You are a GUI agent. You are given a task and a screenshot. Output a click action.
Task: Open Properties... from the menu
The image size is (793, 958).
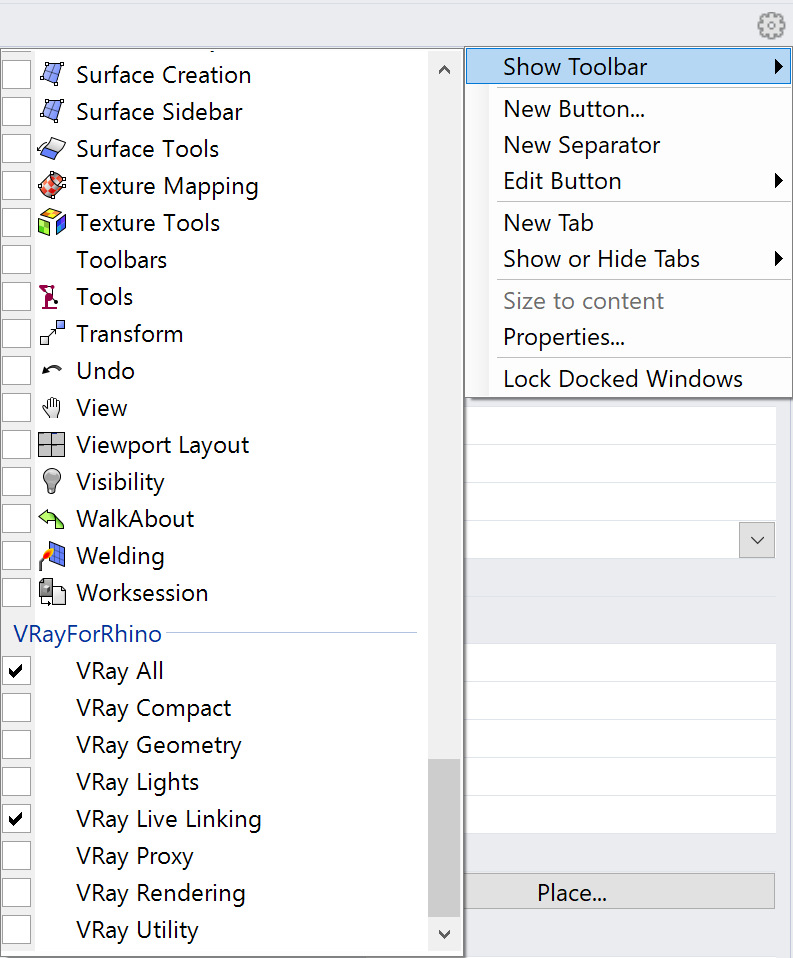tap(564, 337)
